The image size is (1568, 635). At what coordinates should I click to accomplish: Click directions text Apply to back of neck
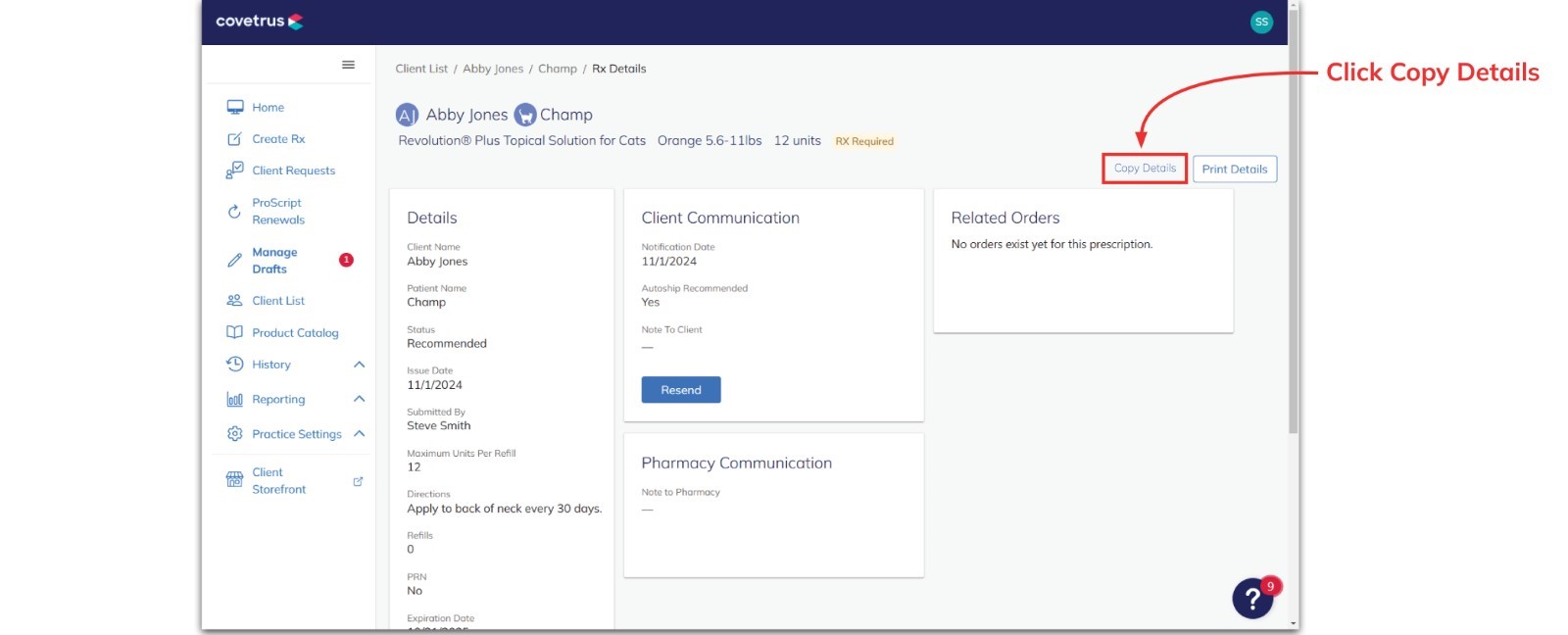point(505,509)
